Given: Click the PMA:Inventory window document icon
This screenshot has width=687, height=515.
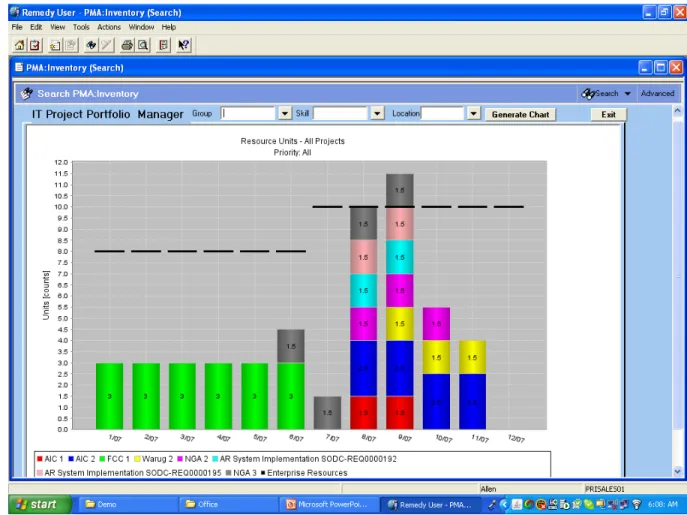Looking at the screenshot, I should tap(19, 67).
